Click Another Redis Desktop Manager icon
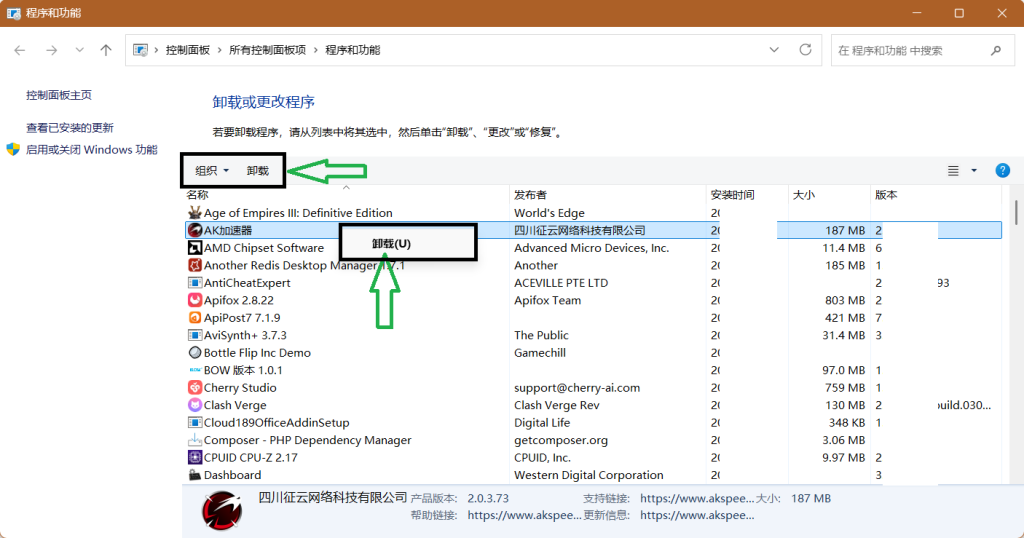The width and height of the screenshot is (1024, 538). [195, 265]
